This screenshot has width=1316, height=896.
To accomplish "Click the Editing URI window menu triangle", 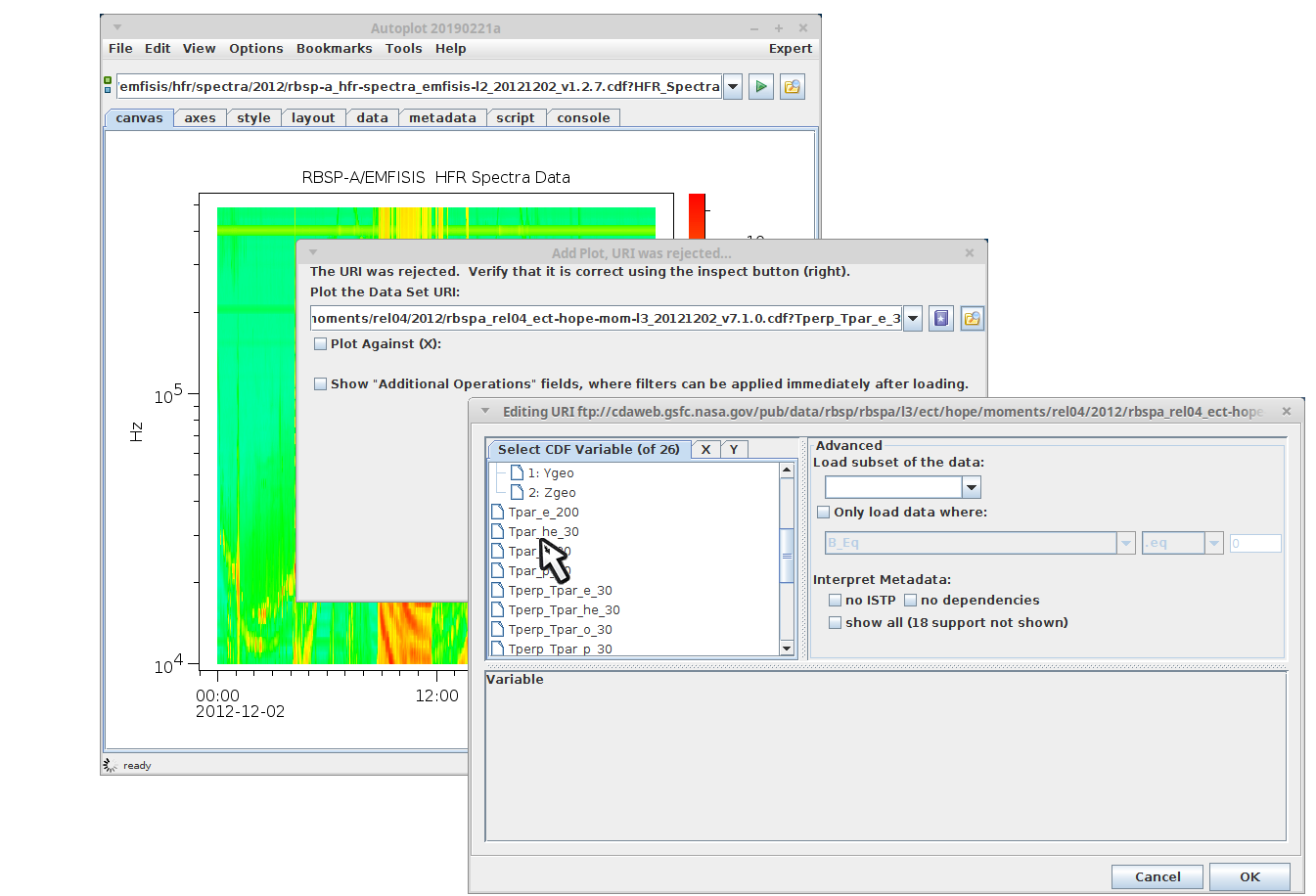I will 485,411.
